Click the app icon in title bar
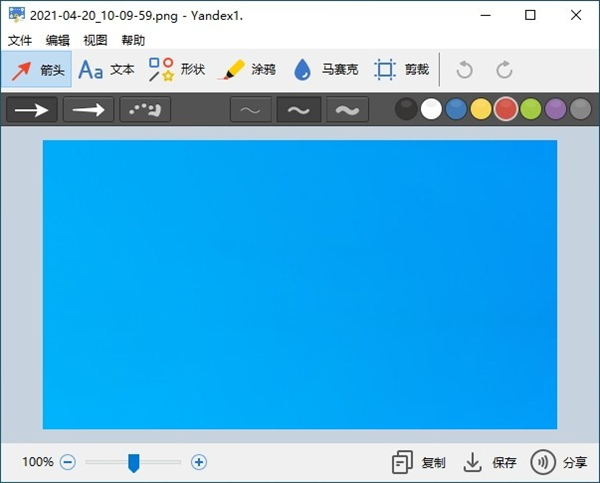 pyautogui.click(x=17, y=15)
